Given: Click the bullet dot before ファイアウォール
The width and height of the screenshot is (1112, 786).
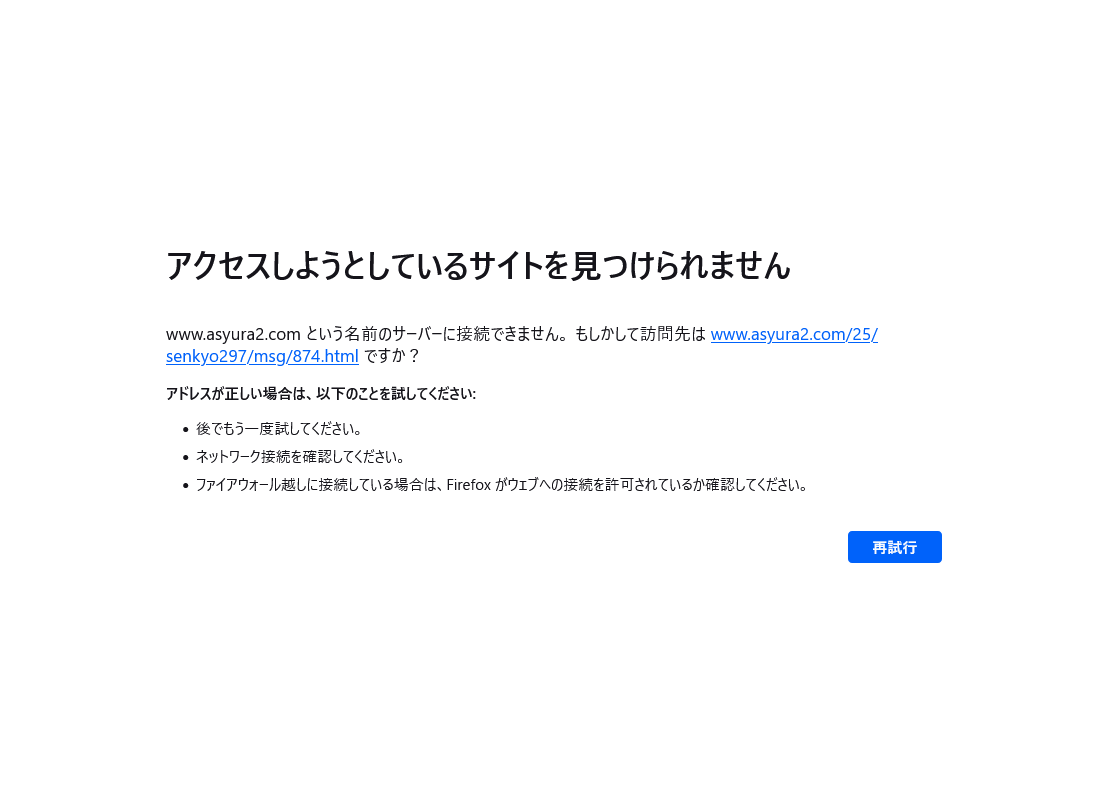Looking at the screenshot, I should pos(186,486).
